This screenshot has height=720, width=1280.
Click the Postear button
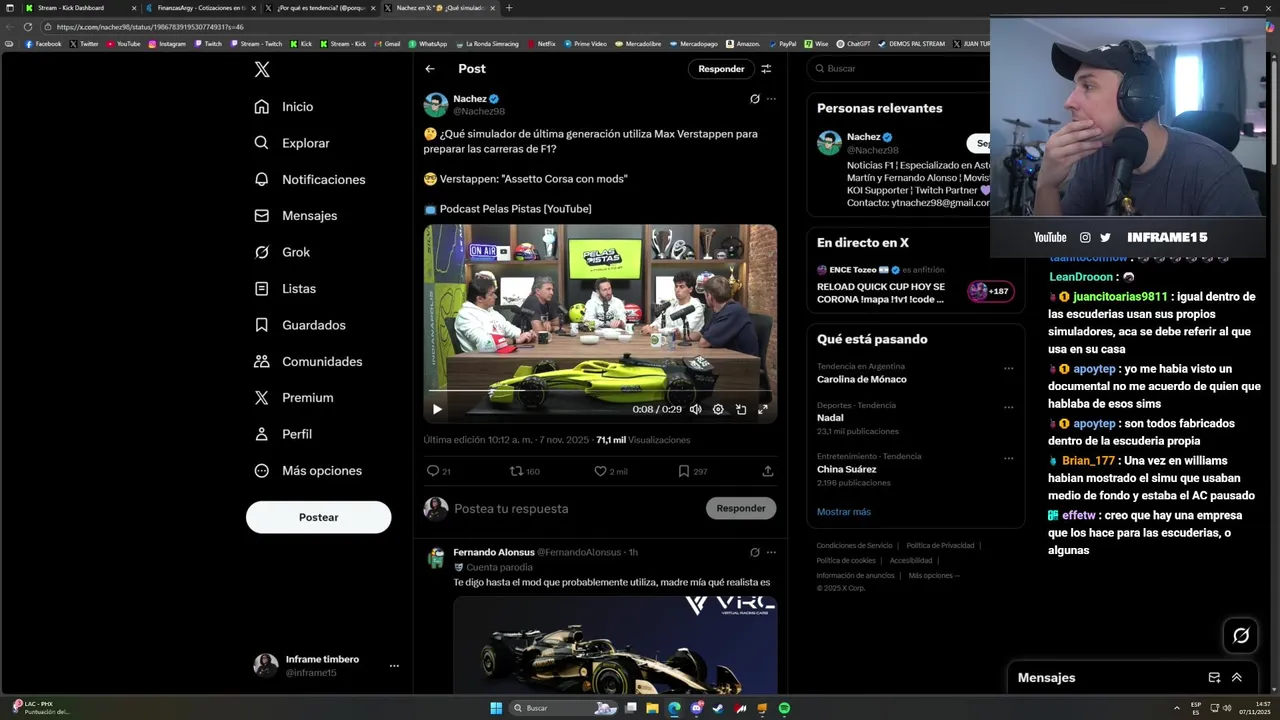pos(318,517)
